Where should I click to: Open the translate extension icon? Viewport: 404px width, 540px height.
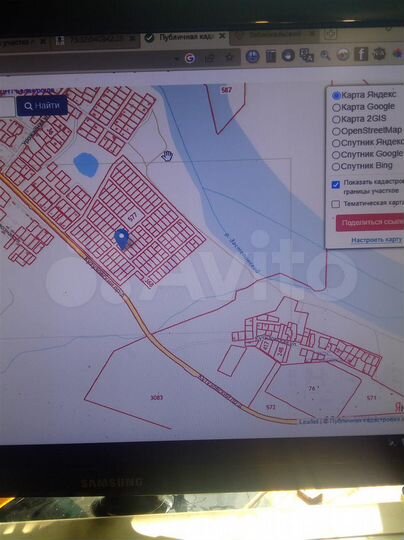pos(306,55)
